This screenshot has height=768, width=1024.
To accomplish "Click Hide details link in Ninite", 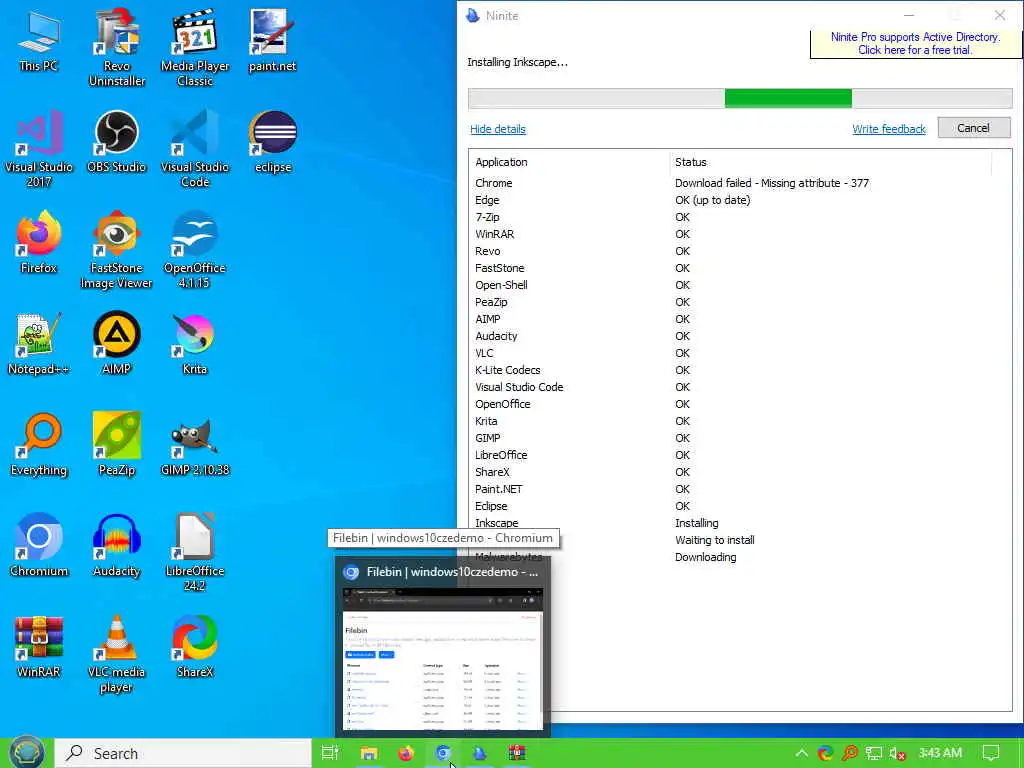I will (498, 129).
